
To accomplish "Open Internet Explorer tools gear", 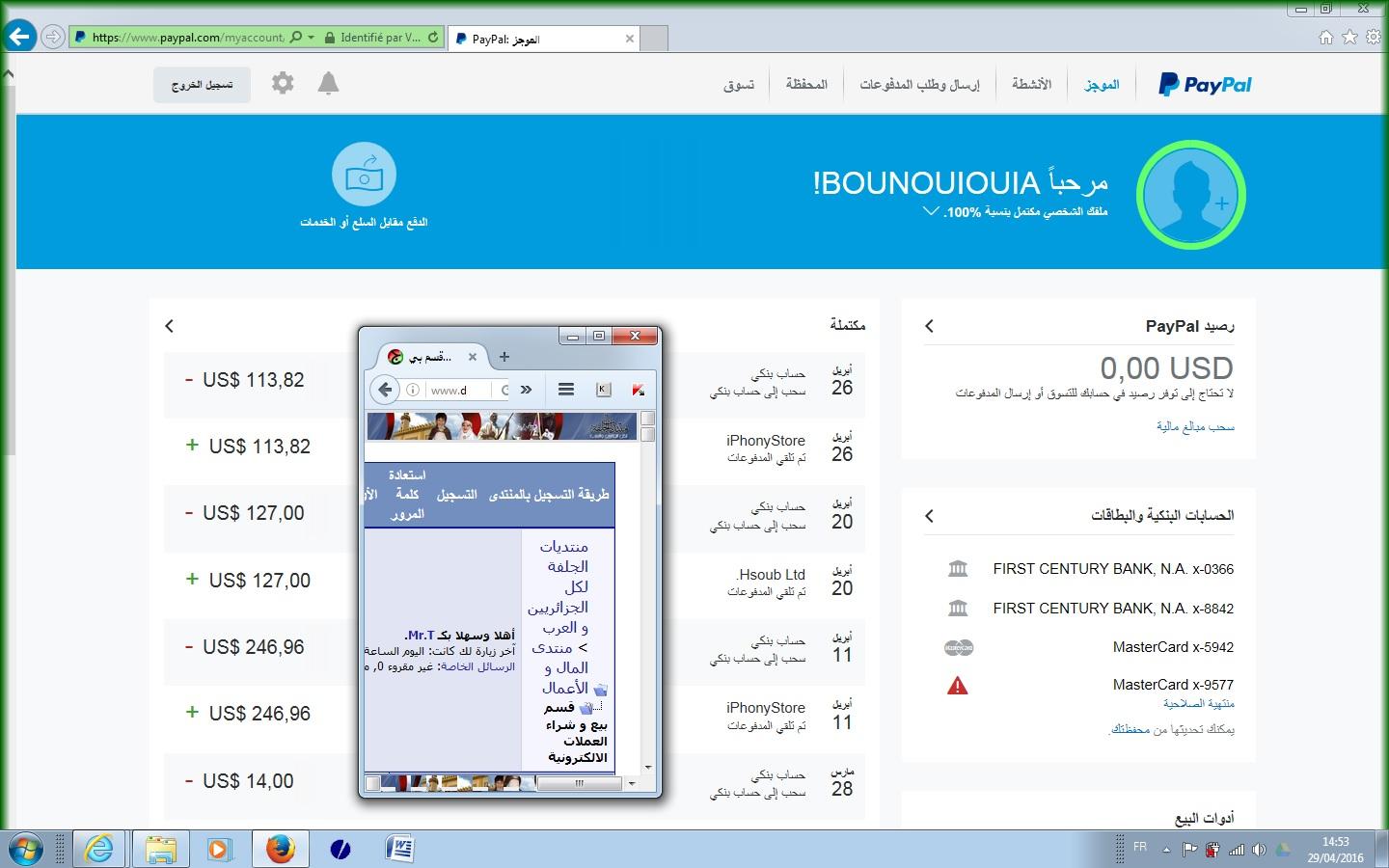I will pyautogui.click(x=1373, y=37).
